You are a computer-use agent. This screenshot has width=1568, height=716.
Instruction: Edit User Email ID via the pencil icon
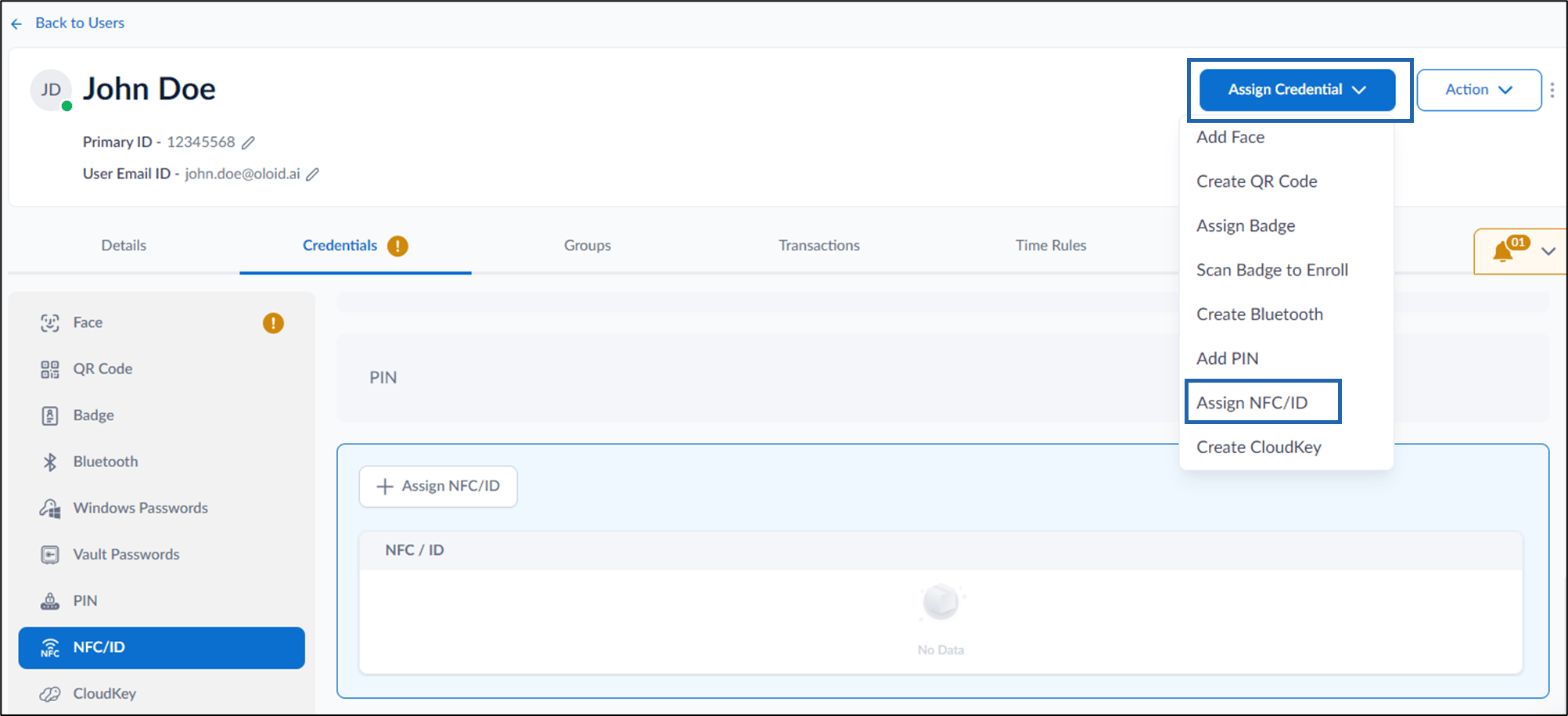[312, 175]
